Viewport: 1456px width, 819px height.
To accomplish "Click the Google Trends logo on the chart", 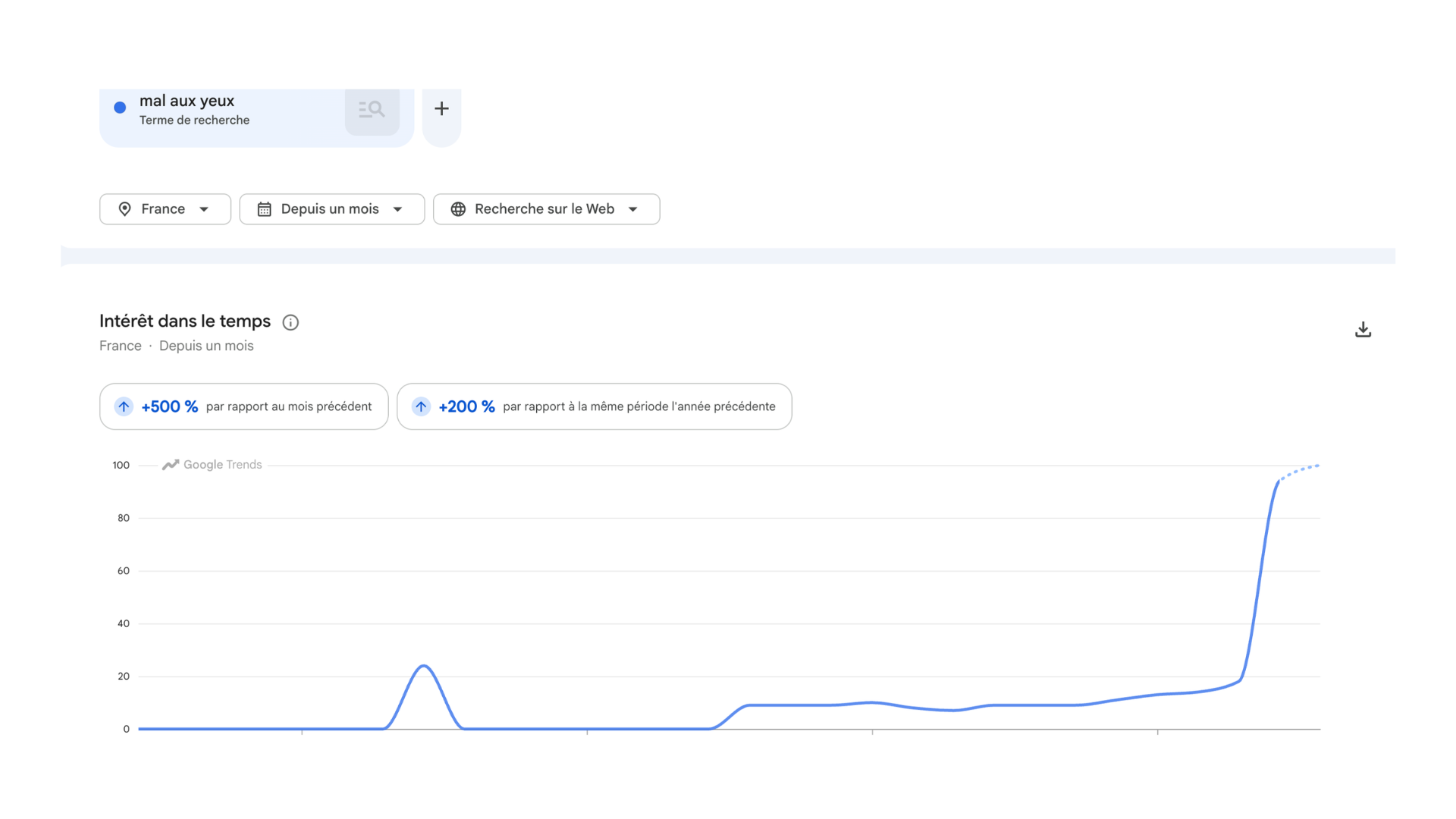I will point(212,465).
